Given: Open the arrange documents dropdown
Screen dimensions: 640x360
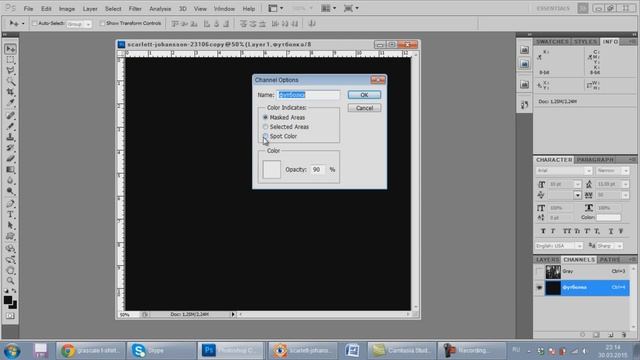Looking at the screenshot, I should [x=329, y=8].
